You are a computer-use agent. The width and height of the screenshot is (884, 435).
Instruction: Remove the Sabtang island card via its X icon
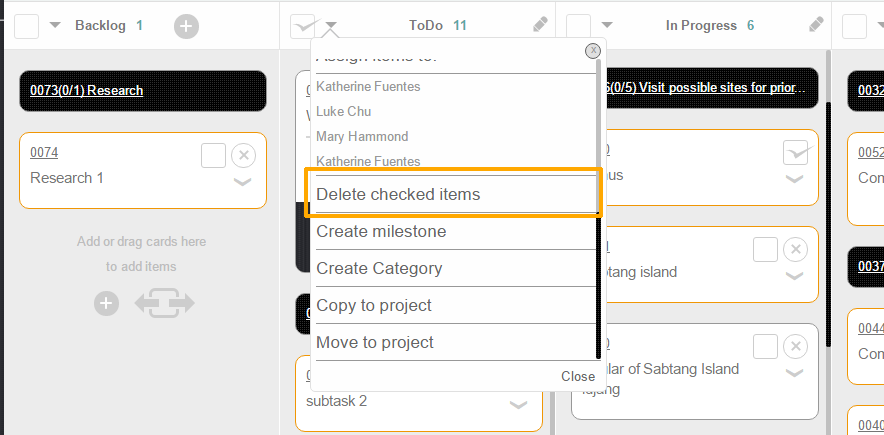(795, 250)
